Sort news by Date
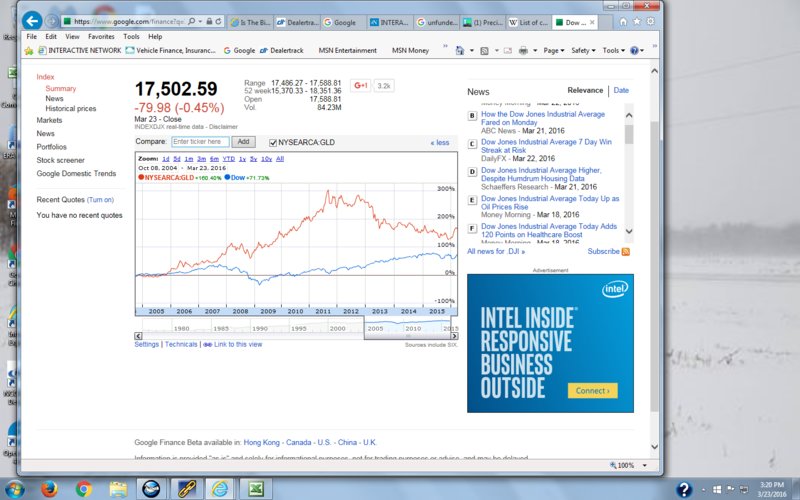This screenshot has width=800, height=500. point(621,90)
